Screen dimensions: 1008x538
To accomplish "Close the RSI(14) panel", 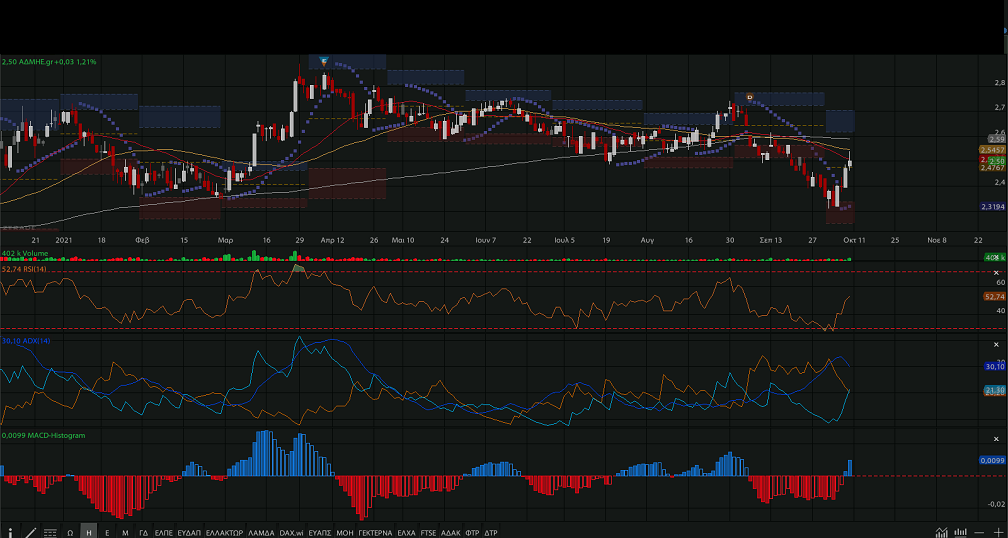I will 996,273.
